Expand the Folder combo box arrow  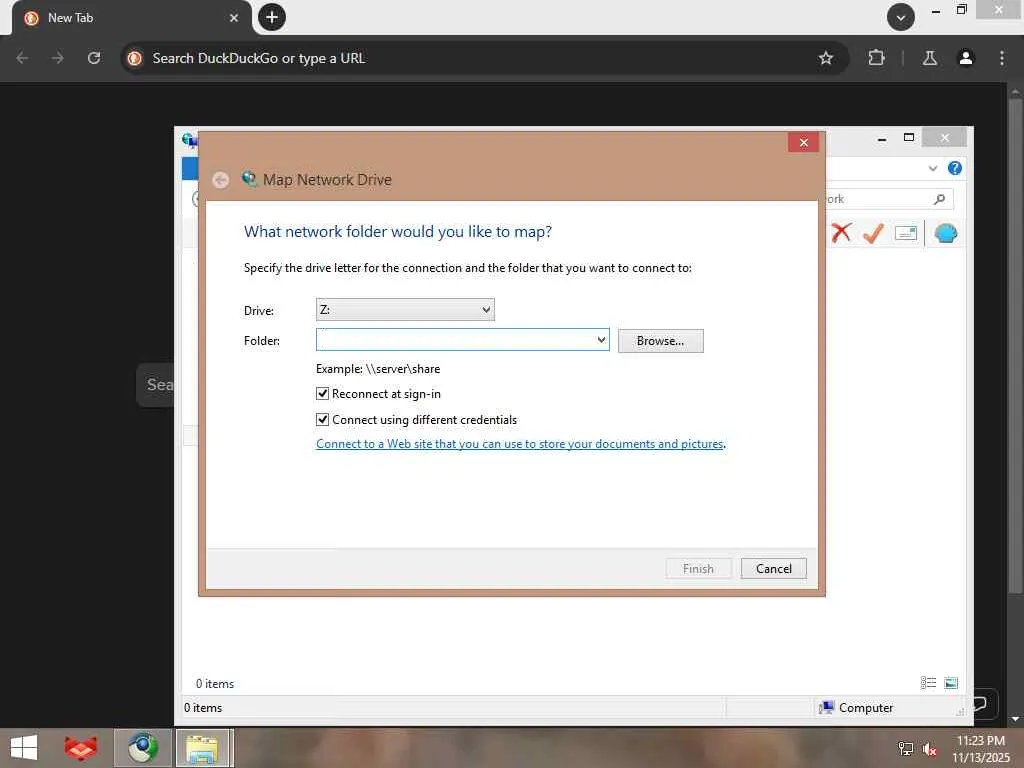click(x=601, y=340)
